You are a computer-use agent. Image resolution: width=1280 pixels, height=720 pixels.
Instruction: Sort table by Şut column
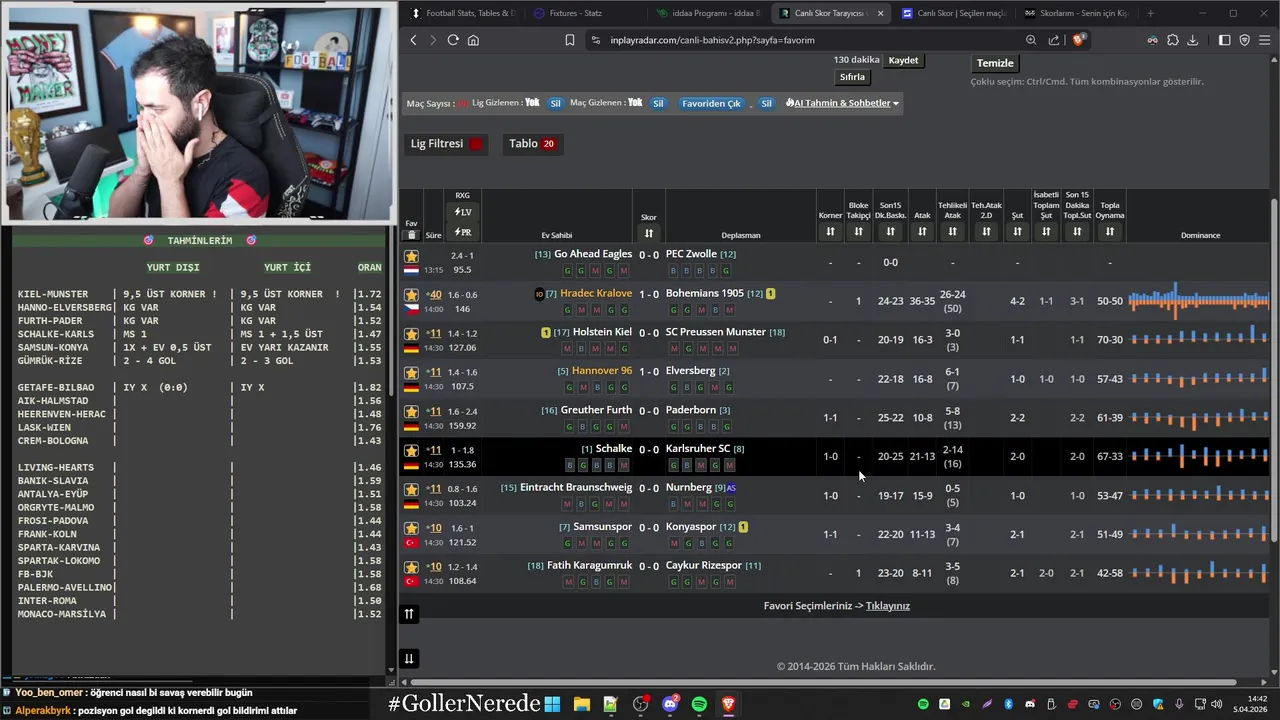(x=1017, y=232)
